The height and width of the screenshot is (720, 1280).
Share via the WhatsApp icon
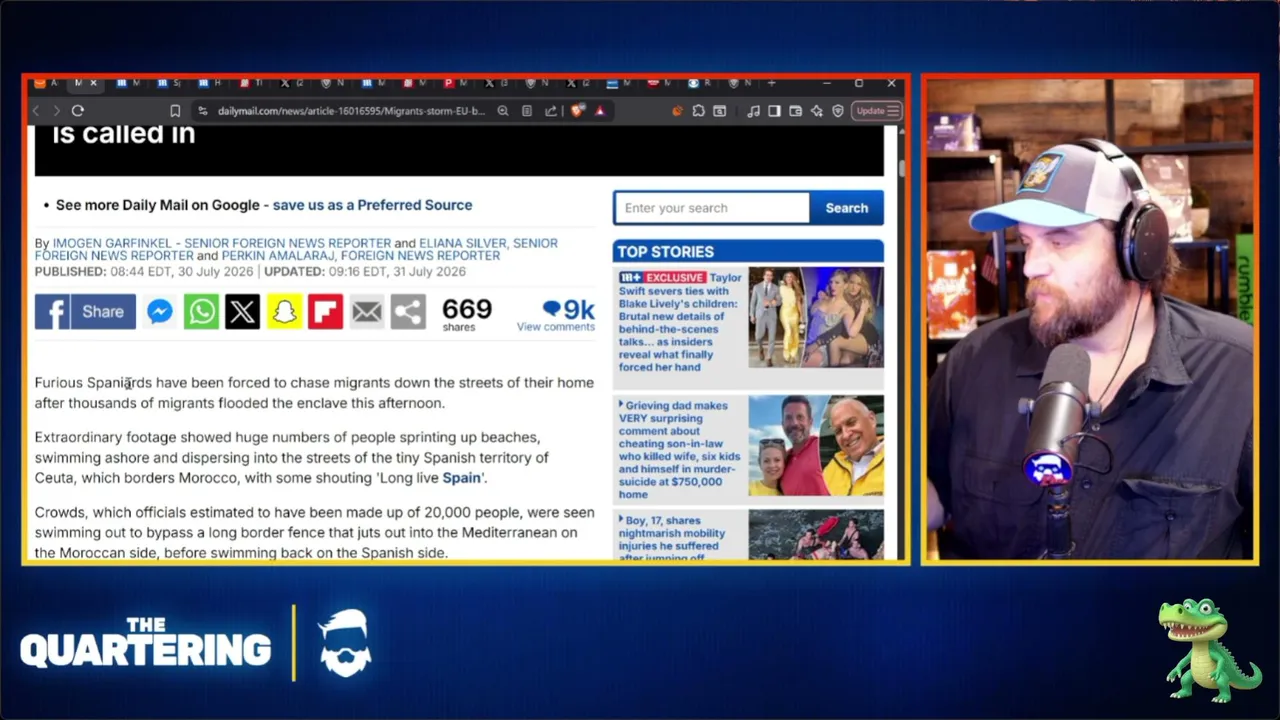pyautogui.click(x=201, y=312)
